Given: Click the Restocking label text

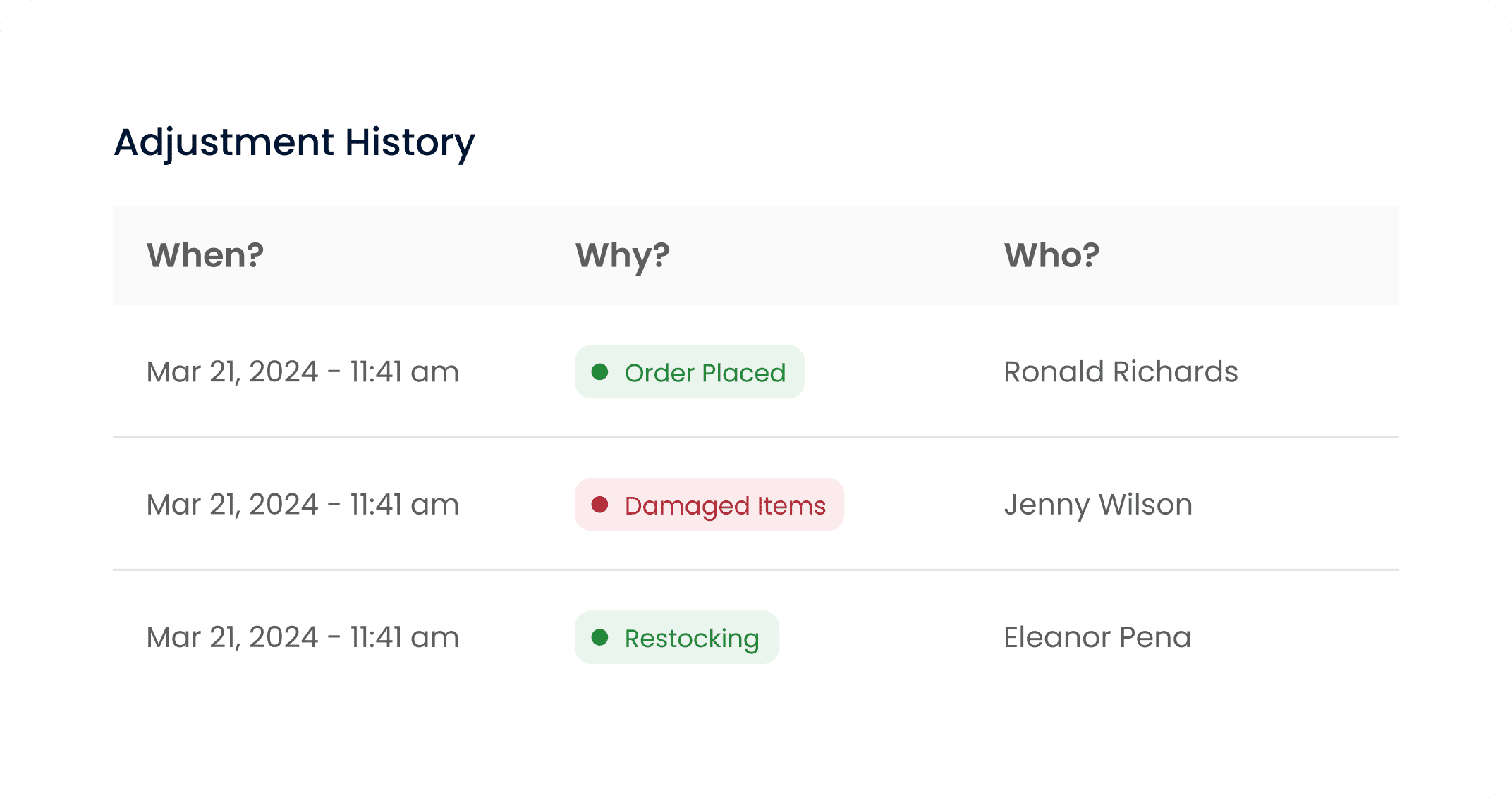Looking at the screenshot, I should [x=692, y=639].
